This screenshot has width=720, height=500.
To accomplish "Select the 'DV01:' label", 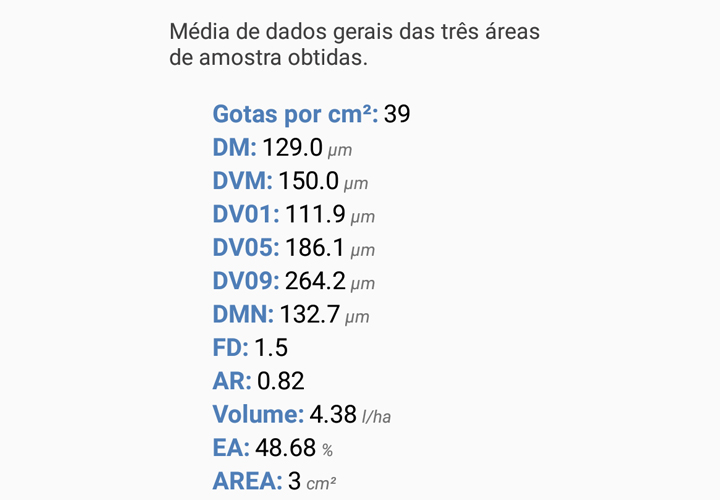I will click(246, 214).
